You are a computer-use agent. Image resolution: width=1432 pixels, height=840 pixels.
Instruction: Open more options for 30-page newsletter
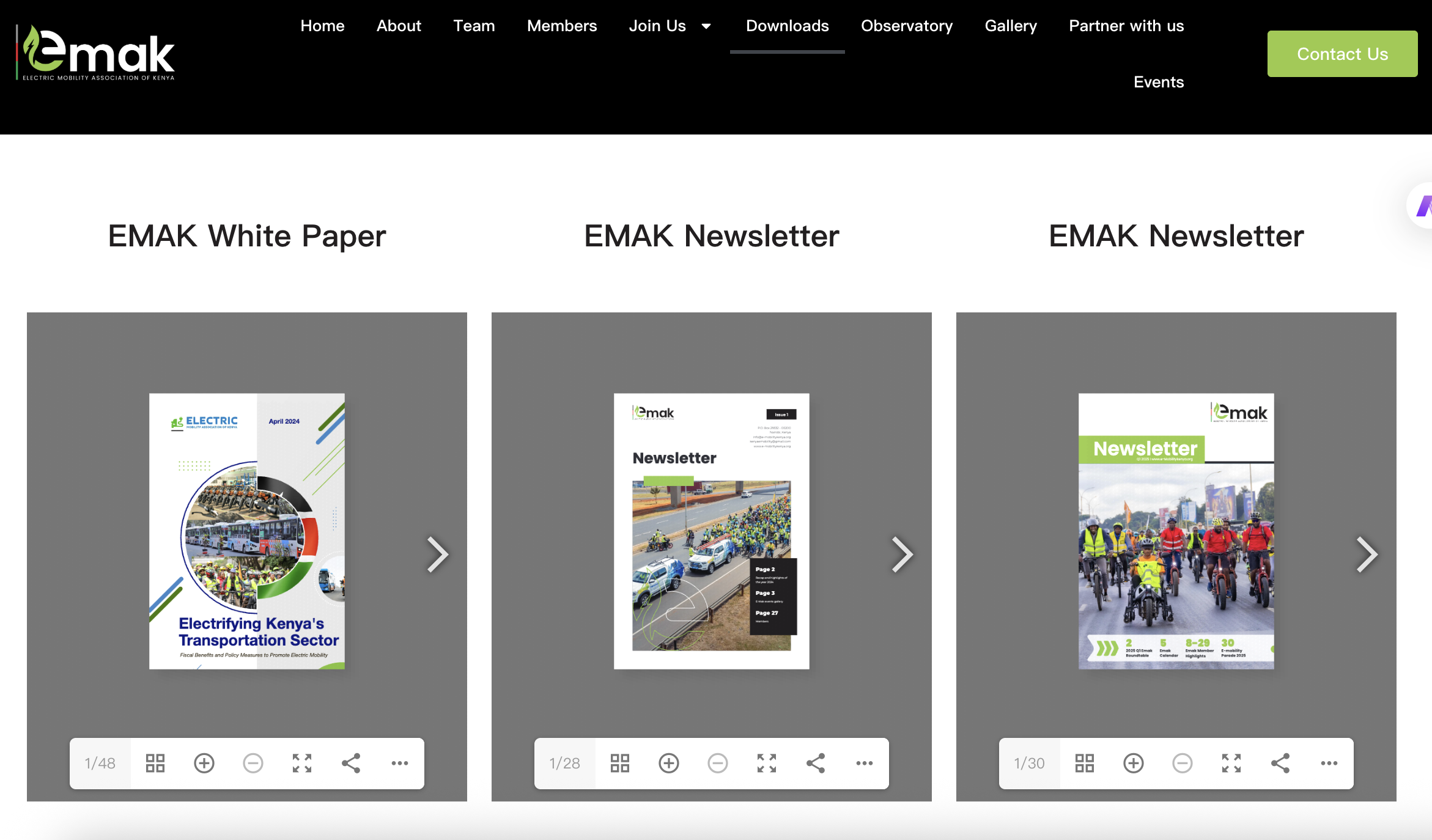(1329, 763)
